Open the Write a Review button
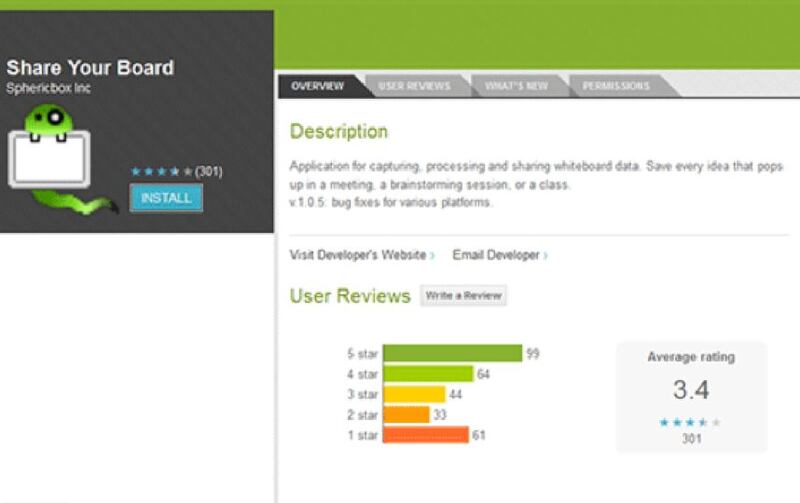Screen dimensions: 800x503 tap(463, 296)
